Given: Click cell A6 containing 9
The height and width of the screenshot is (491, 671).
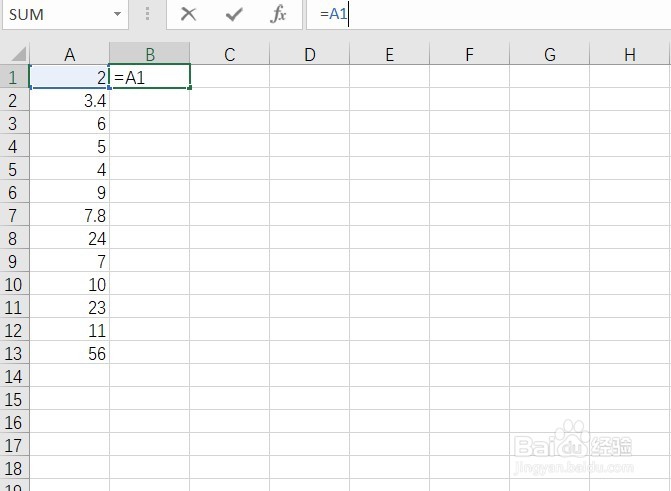Looking at the screenshot, I should tap(69, 193).
